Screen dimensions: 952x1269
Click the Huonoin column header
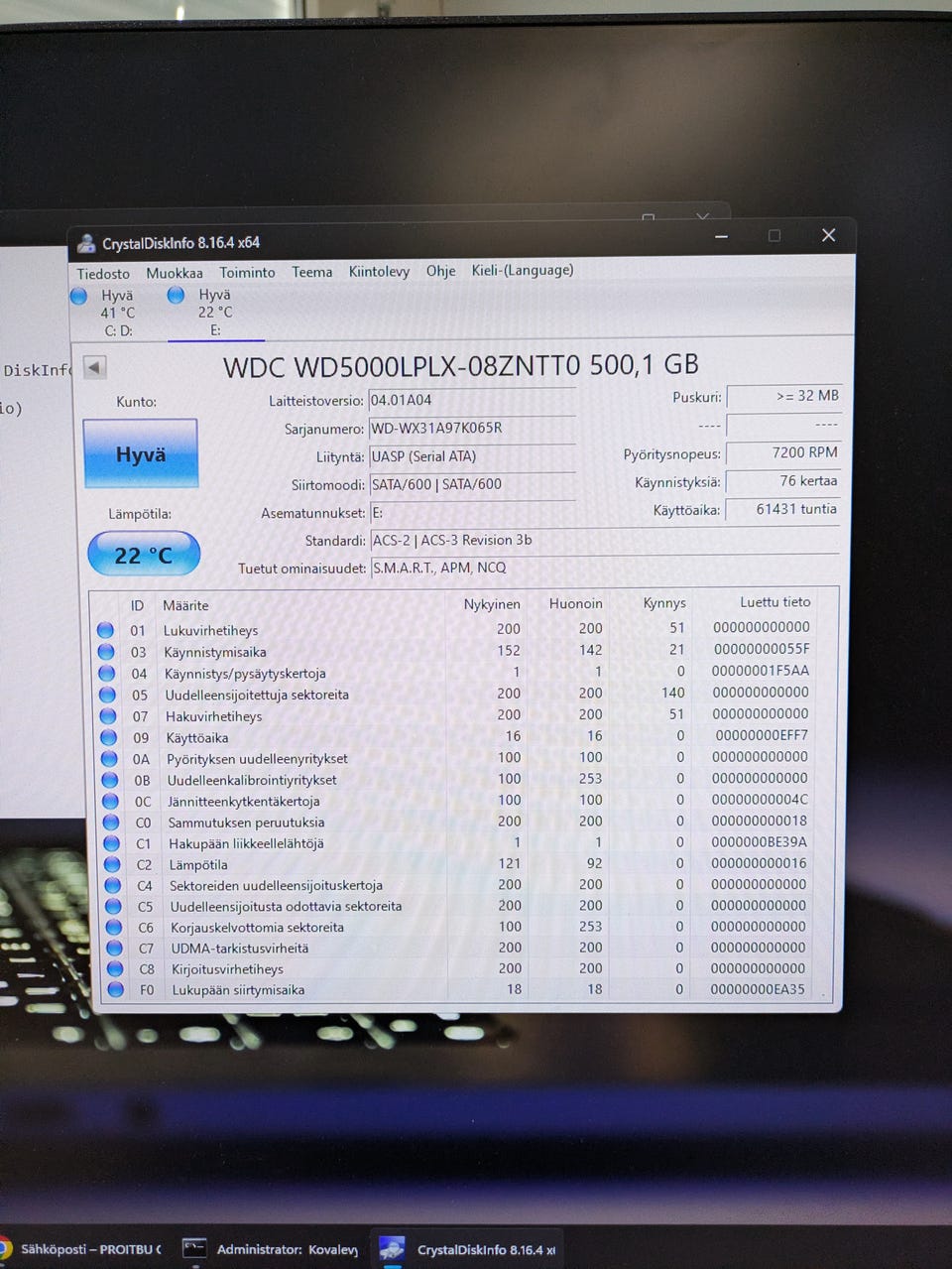point(576,603)
